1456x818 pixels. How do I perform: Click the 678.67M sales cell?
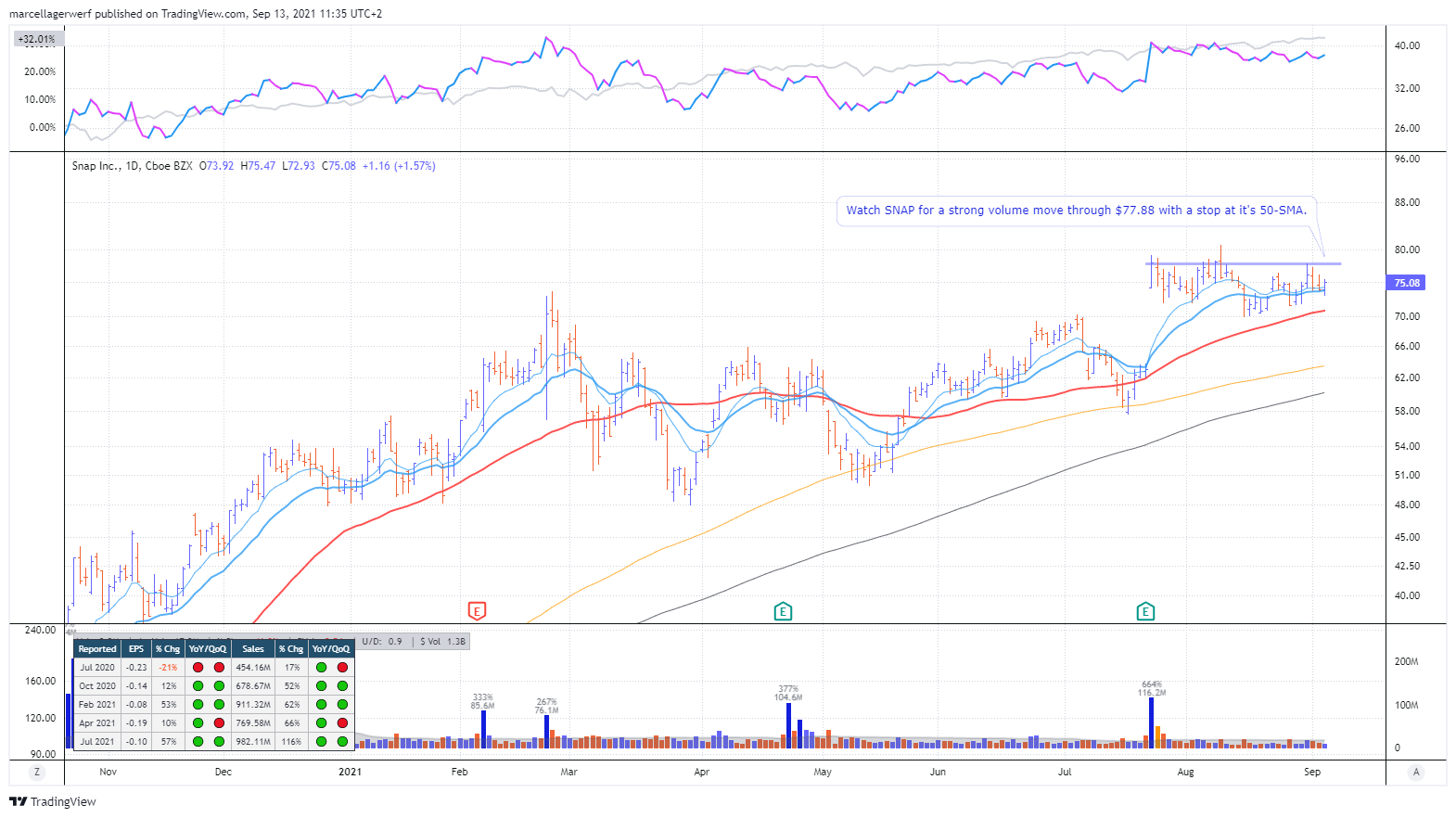click(253, 686)
